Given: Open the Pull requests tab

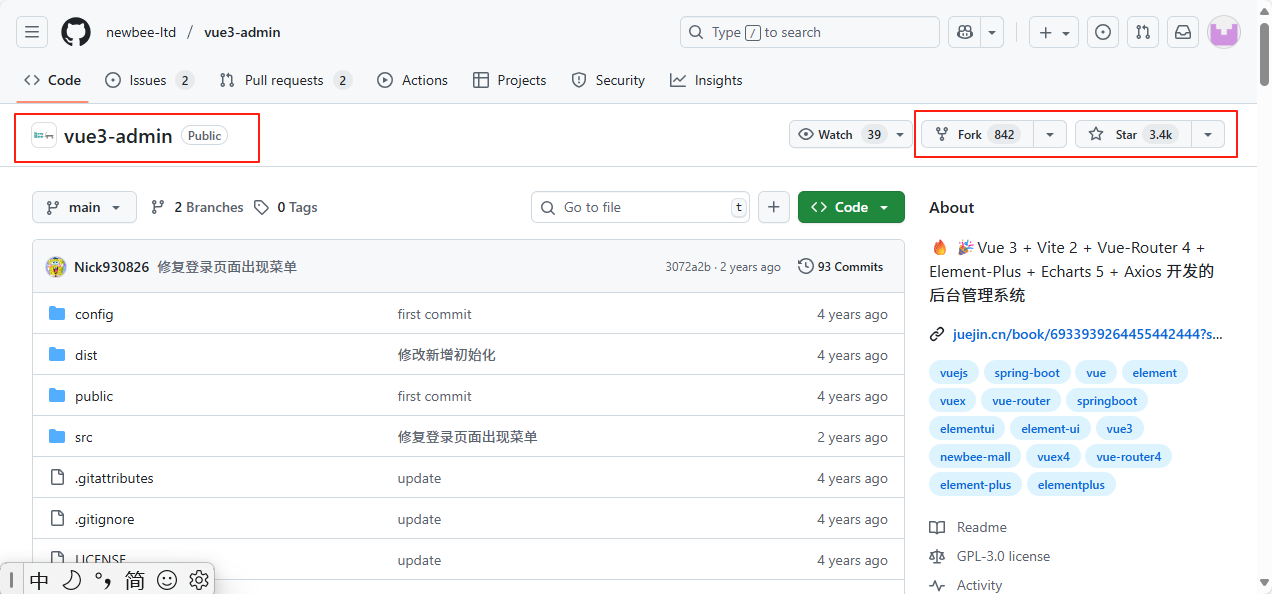Looking at the screenshot, I should pos(285,80).
